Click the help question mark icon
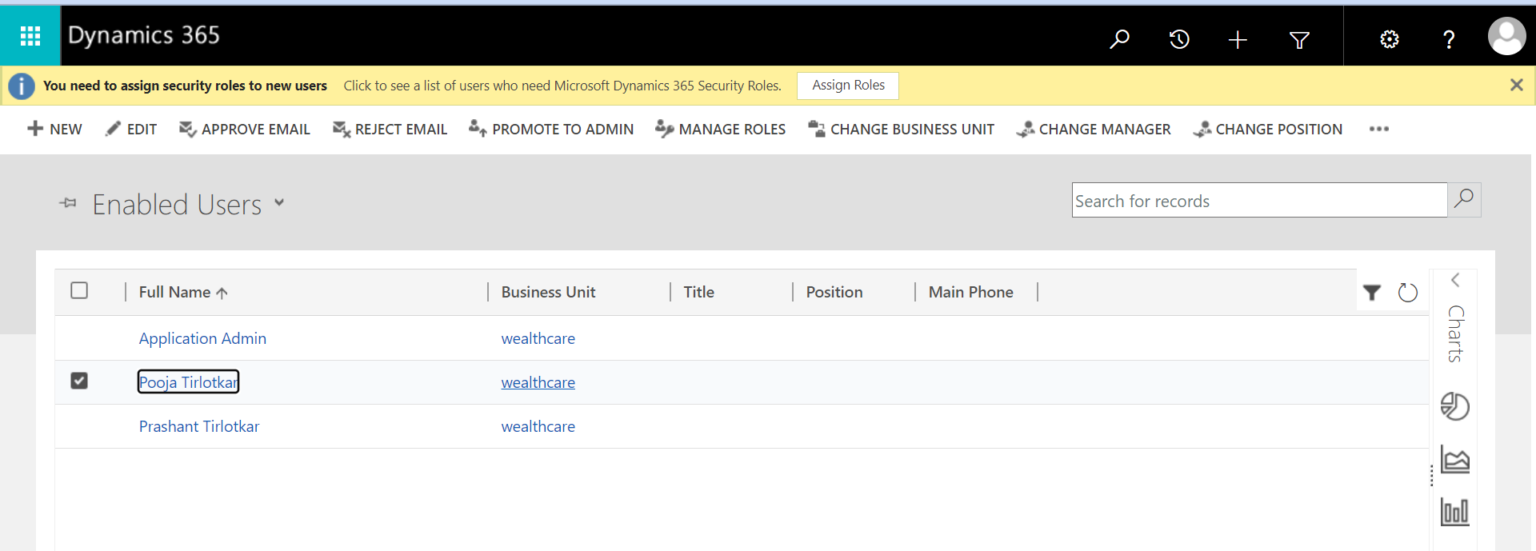This screenshot has width=1536, height=551. (x=1449, y=39)
